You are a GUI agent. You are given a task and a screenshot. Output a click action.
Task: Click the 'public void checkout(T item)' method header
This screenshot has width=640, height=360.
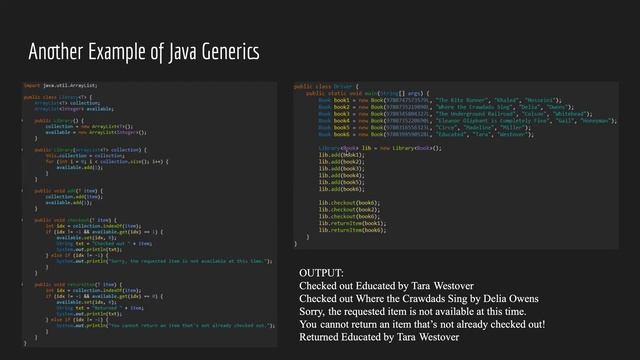click(x=76, y=220)
